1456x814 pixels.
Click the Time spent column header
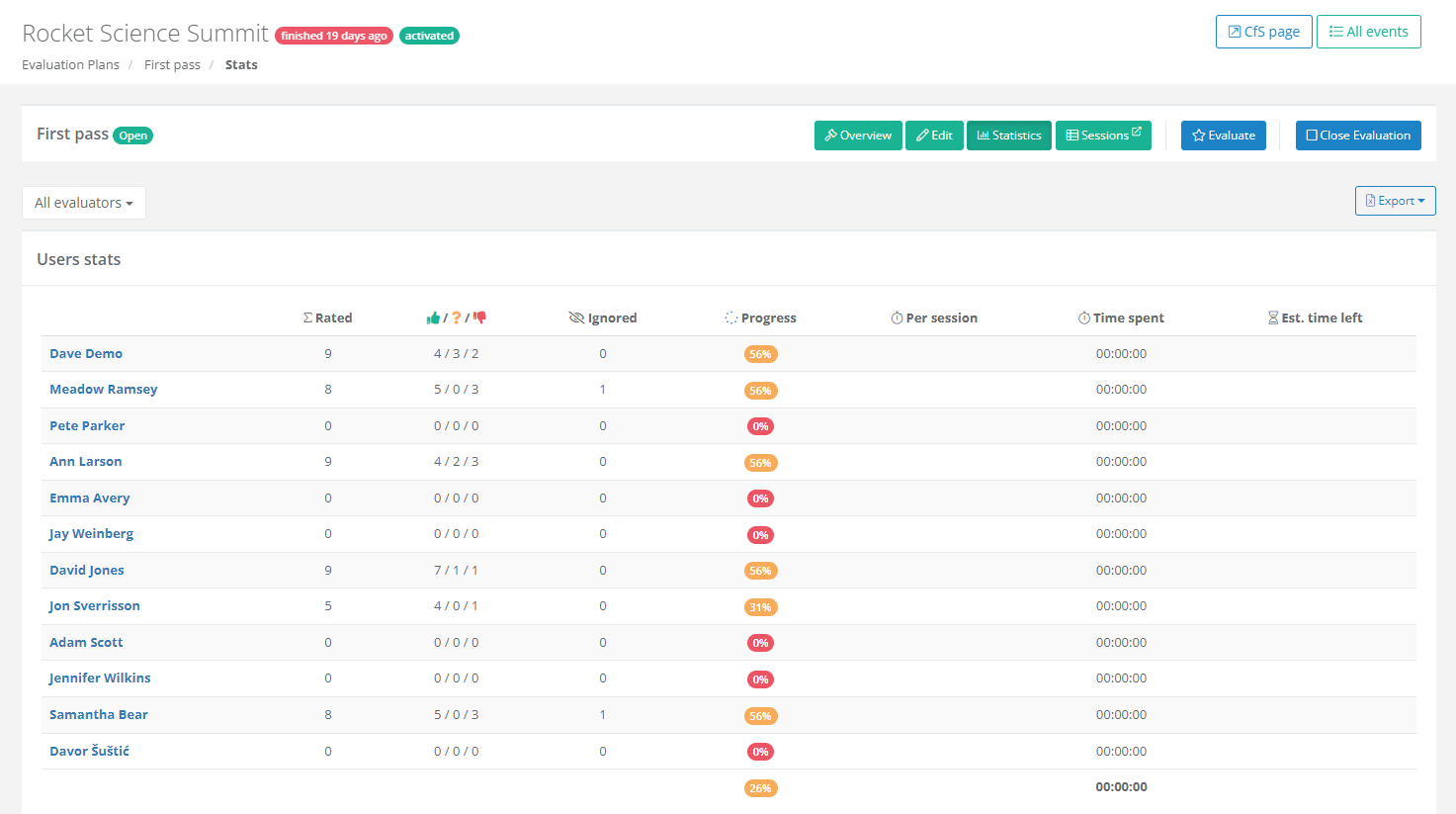tap(1121, 317)
